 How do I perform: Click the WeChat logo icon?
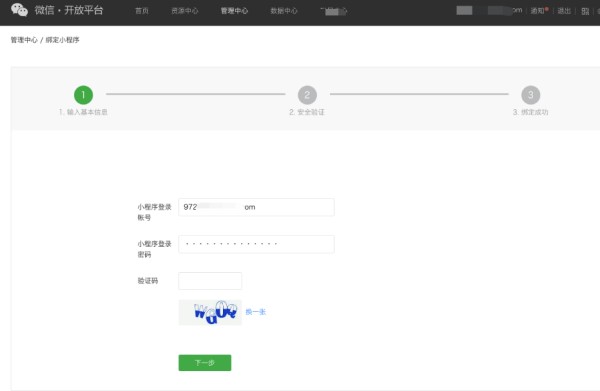tap(19, 10)
